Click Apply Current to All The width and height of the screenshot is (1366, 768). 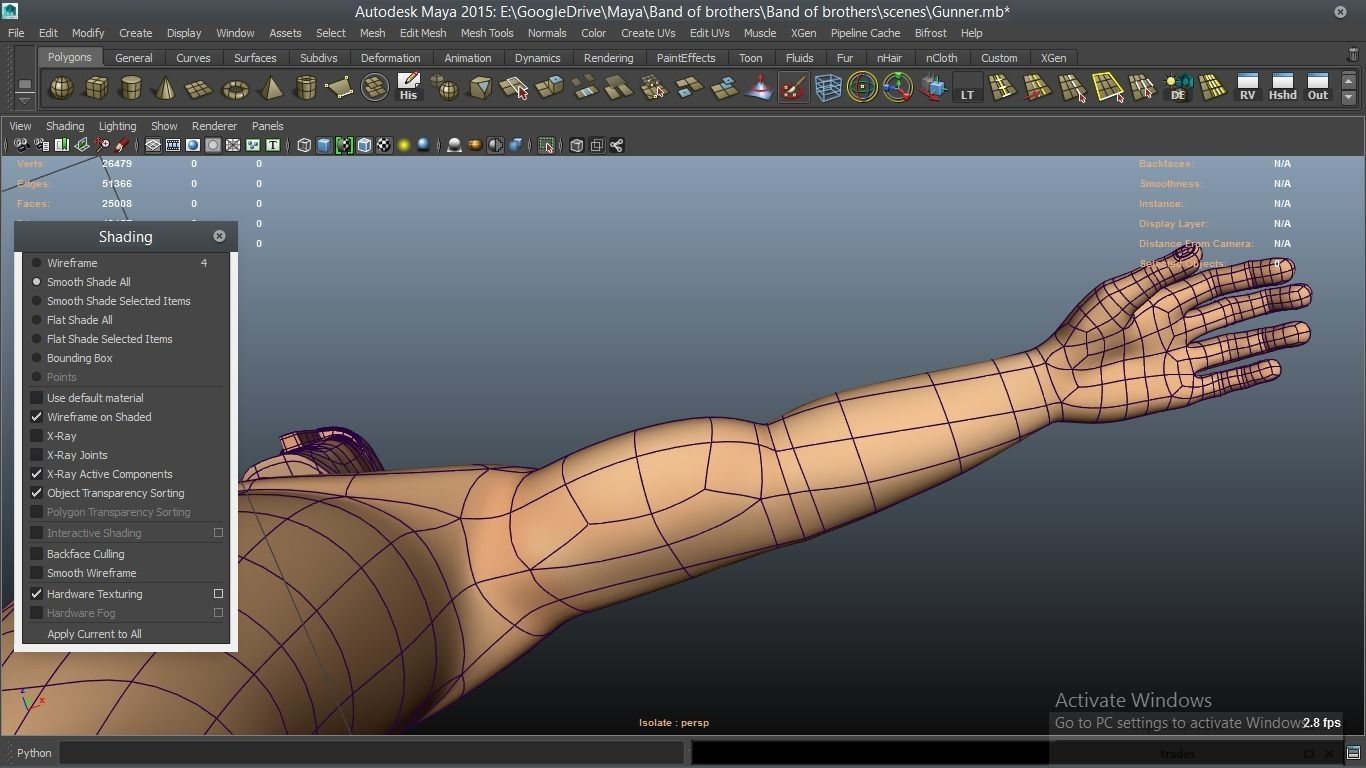(94, 634)
